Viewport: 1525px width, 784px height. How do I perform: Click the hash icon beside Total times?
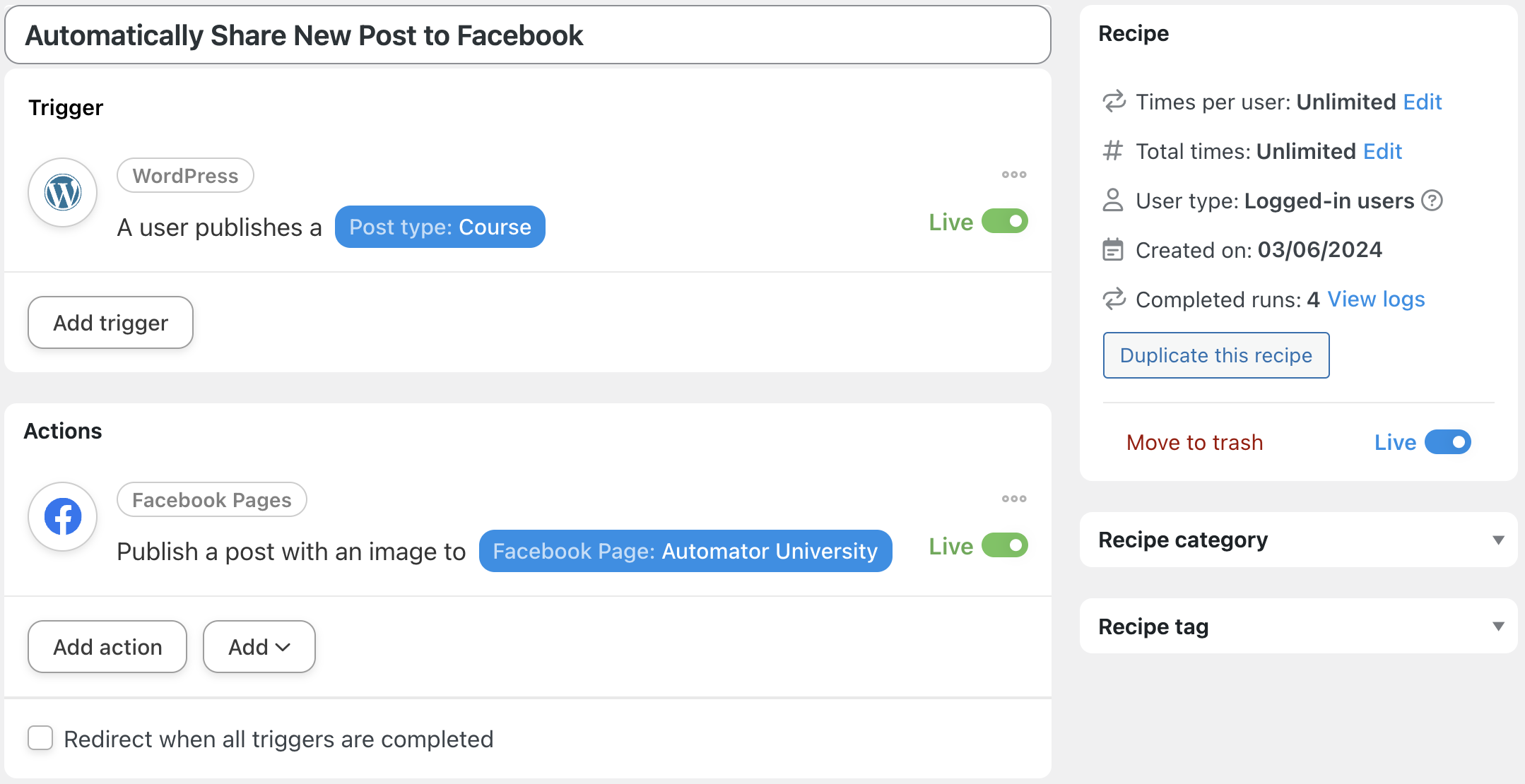pos(1113,151)
